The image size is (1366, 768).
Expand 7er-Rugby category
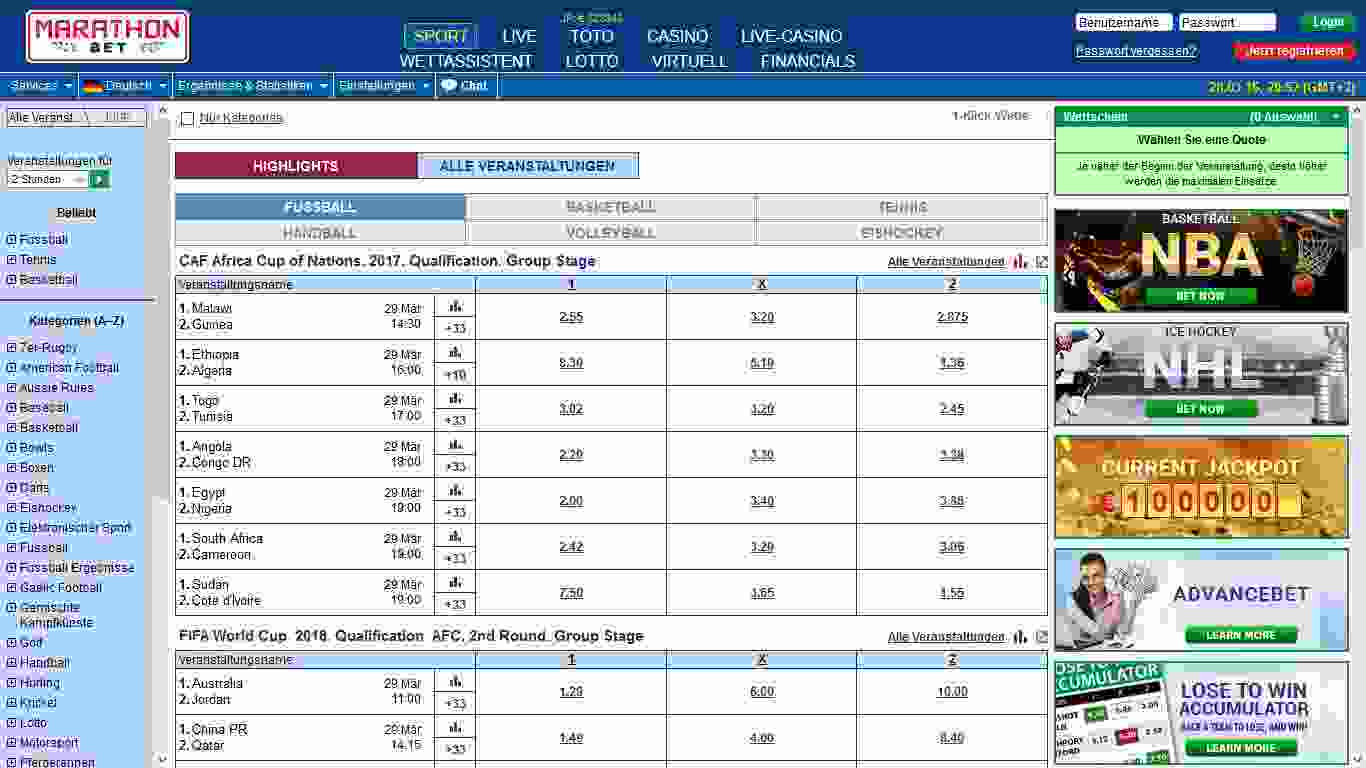[x=12, y=348]
